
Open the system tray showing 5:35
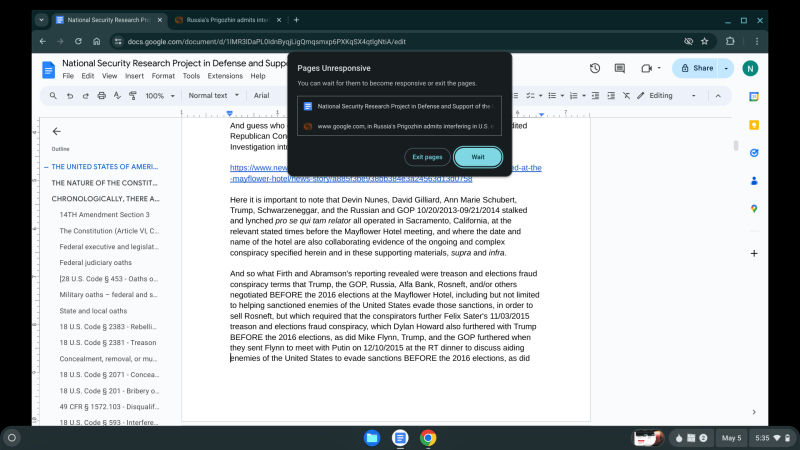pos(772,438)
